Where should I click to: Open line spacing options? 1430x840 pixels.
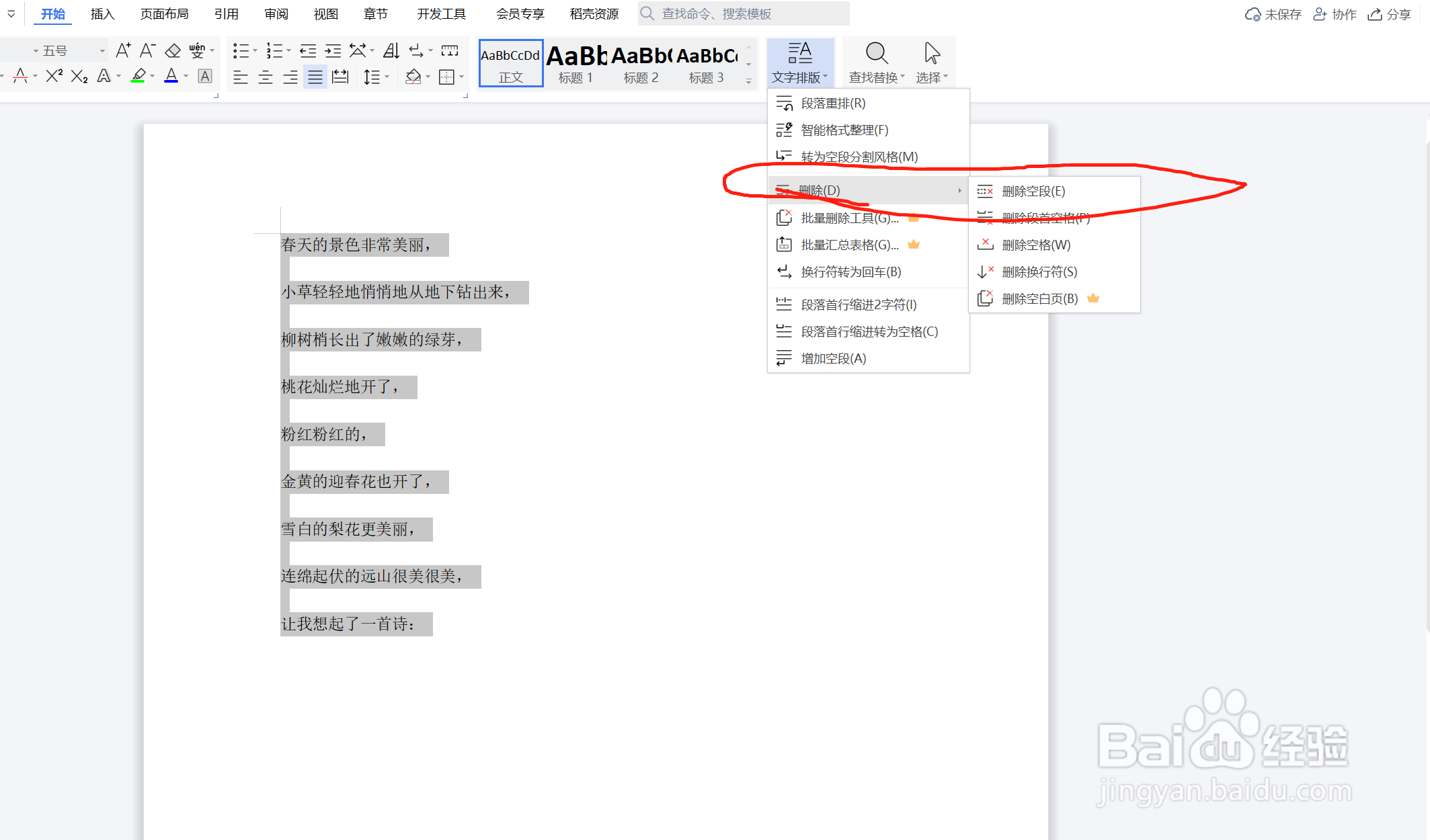pyautogui.click(x=372, y=77)
